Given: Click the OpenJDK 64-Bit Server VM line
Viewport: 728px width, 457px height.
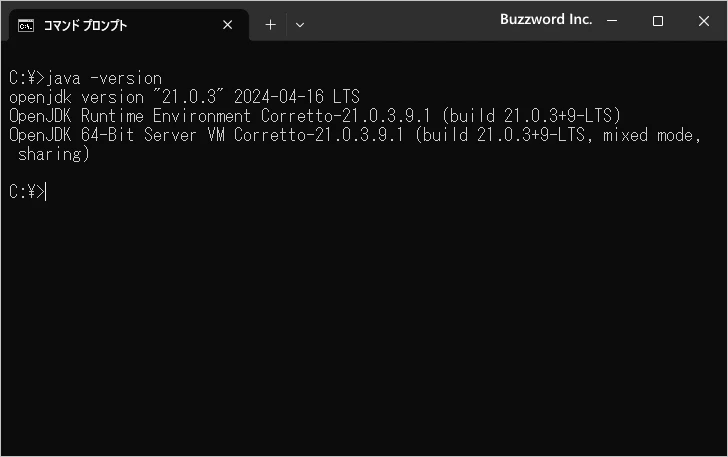Looking at the screenshot, I should [355, 135].
